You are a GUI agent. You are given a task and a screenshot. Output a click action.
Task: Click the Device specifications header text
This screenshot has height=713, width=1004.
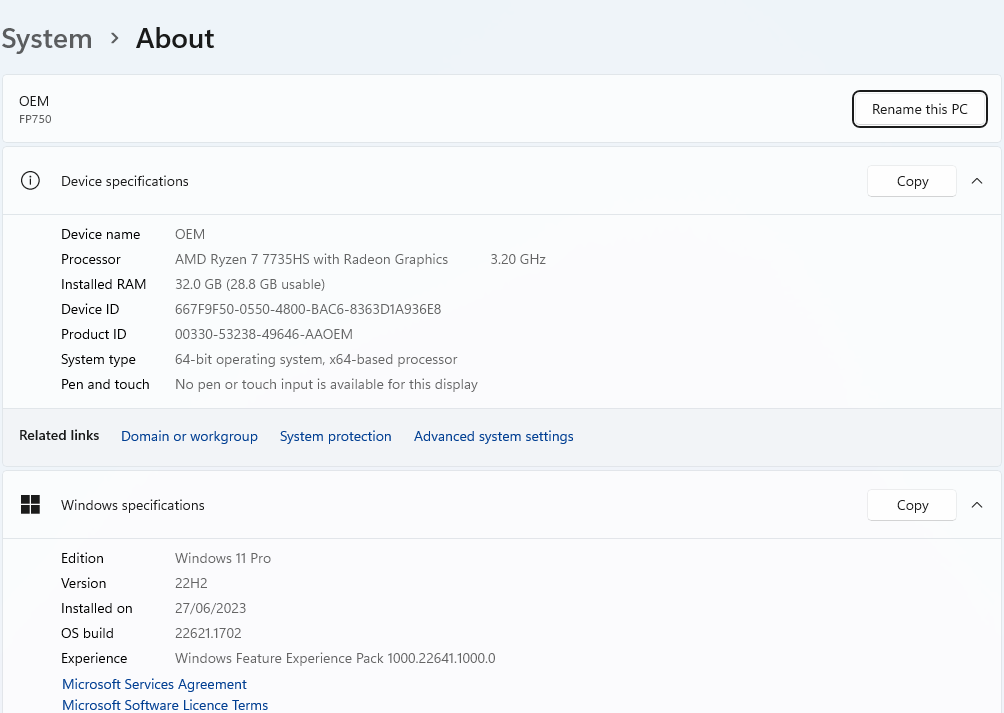tap(125, 181)
